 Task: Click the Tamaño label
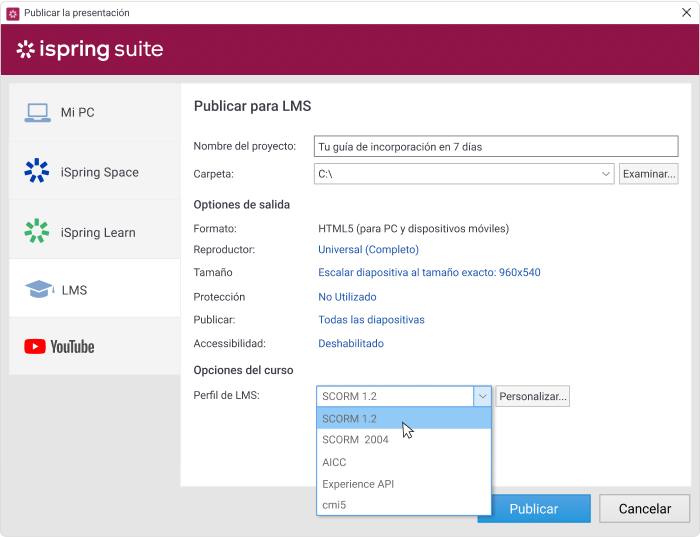click(212, 272)
